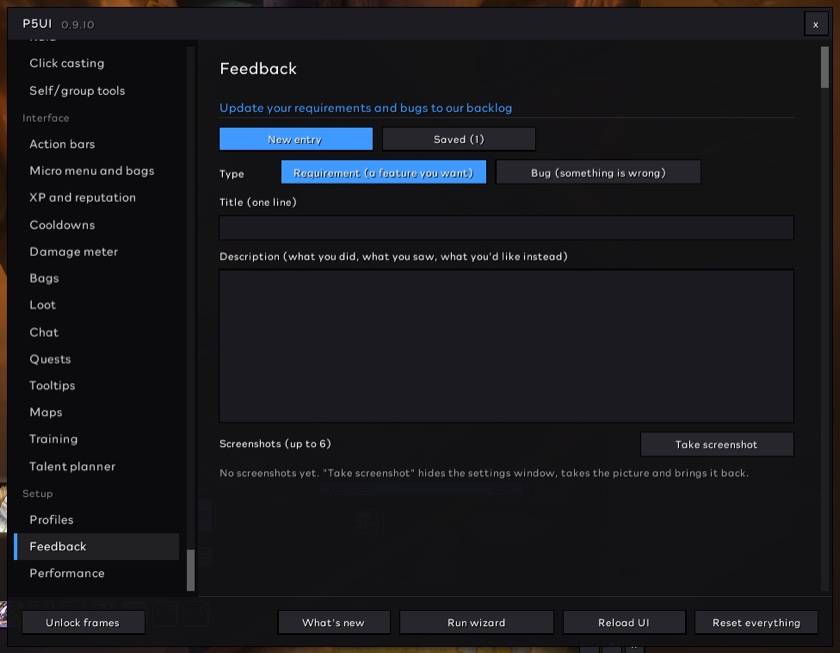This screenshot has width=840, height=653.
Task: Click the sidebar scrollbar thumb
Action: tap(191, 571)
